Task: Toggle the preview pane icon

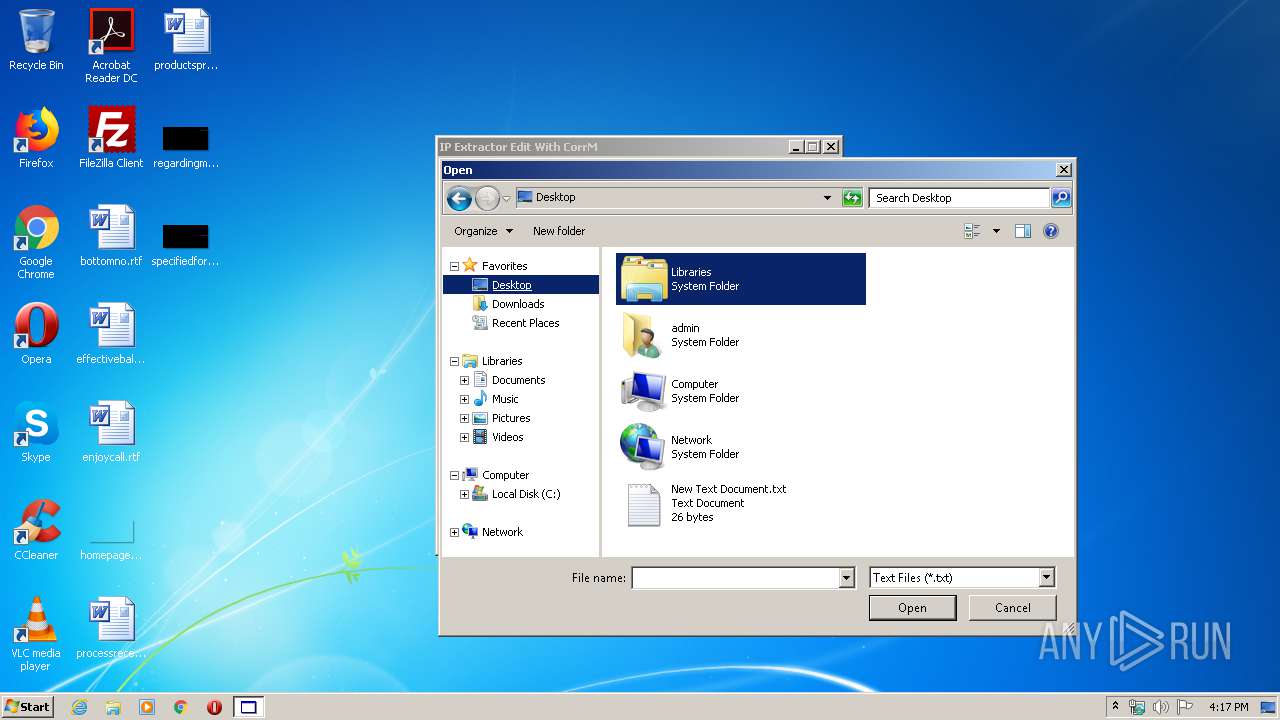Action: click(1022, 231)
